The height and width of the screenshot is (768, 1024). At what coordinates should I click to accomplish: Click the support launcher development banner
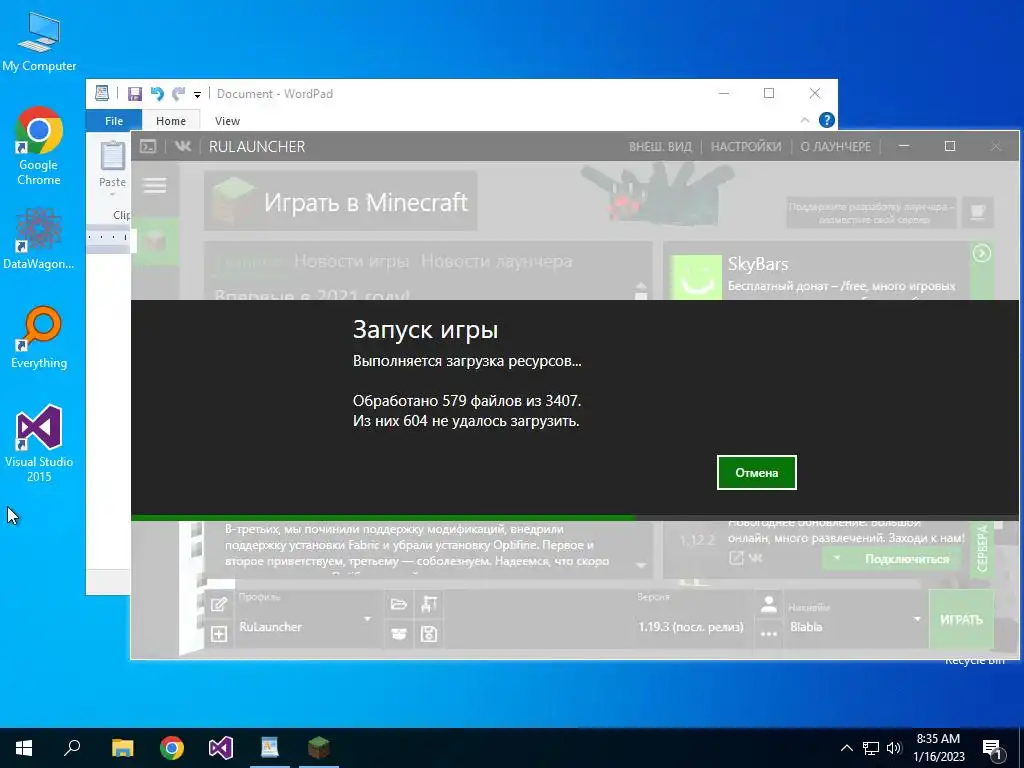coord(871,212)
